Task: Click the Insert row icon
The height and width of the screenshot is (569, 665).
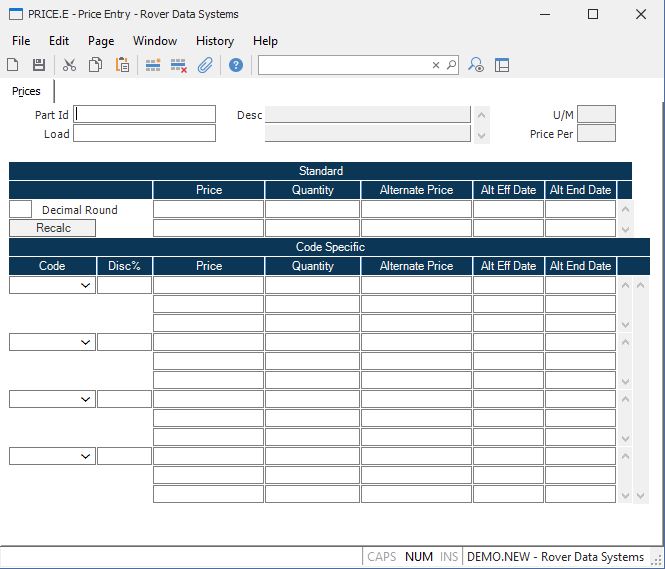Action: (x=153, y=65)
